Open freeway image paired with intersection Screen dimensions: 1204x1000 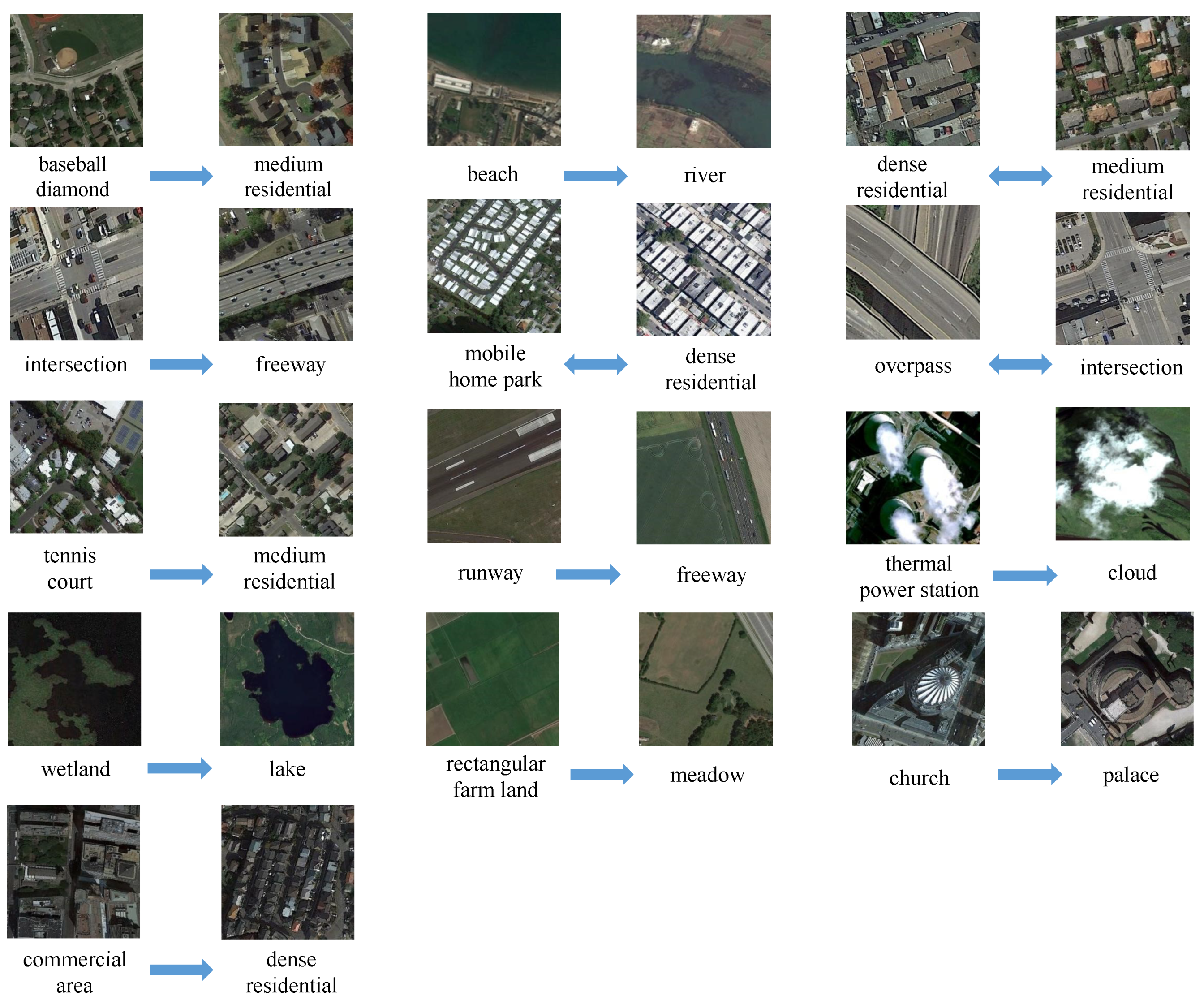pos(285,275)
